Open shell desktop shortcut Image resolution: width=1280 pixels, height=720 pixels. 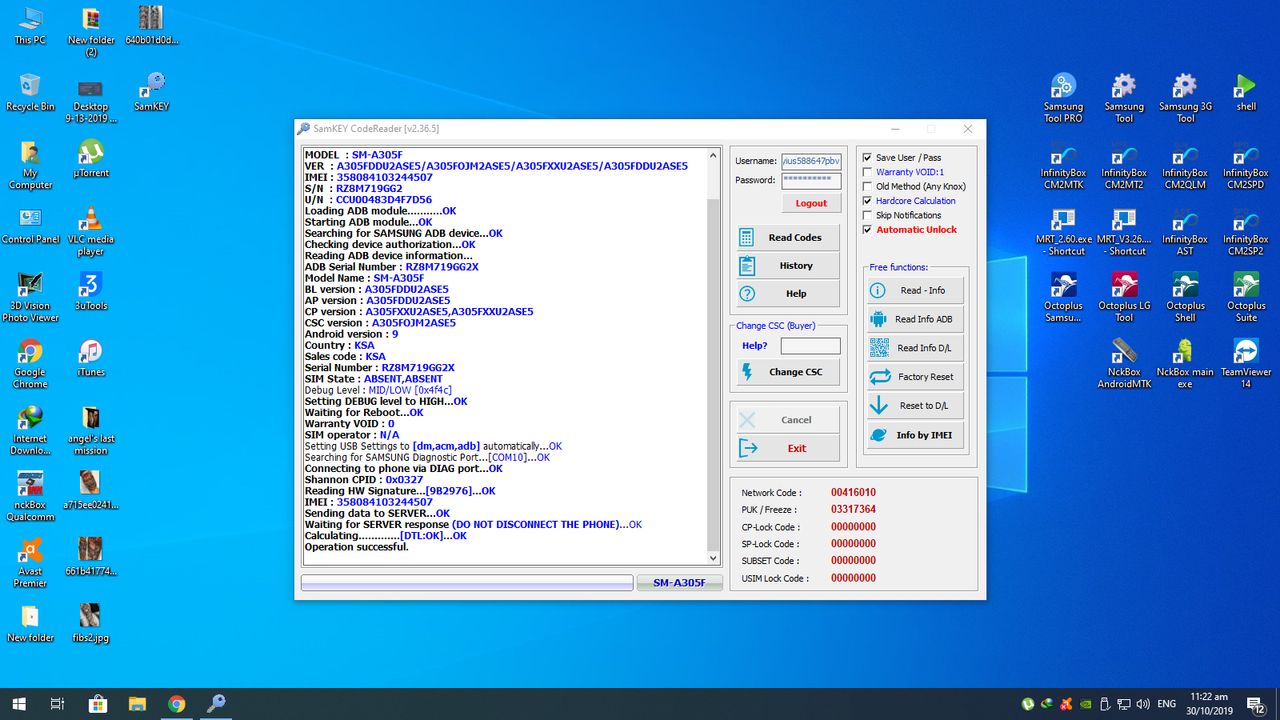1246,92
